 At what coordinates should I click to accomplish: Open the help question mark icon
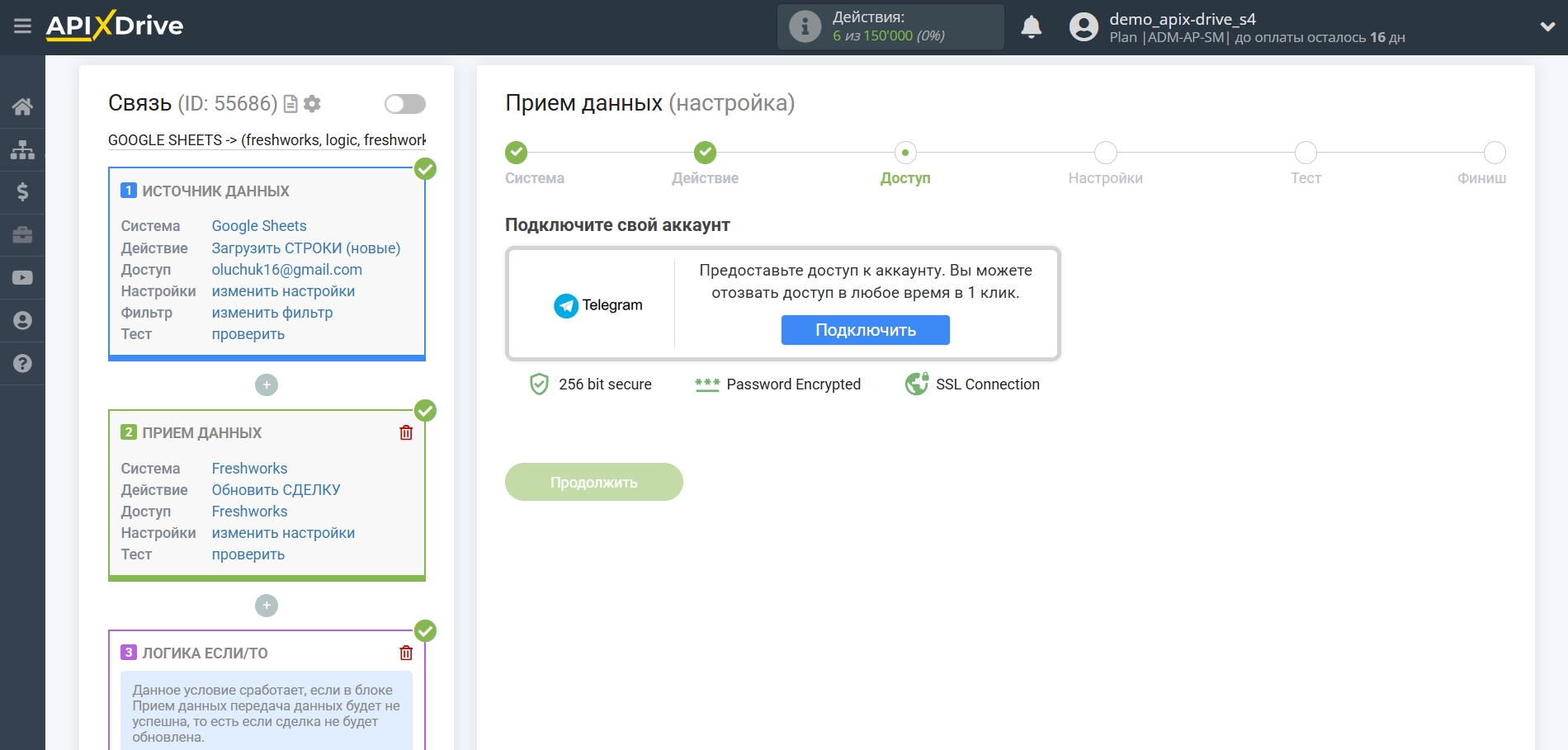coord(22,364)
